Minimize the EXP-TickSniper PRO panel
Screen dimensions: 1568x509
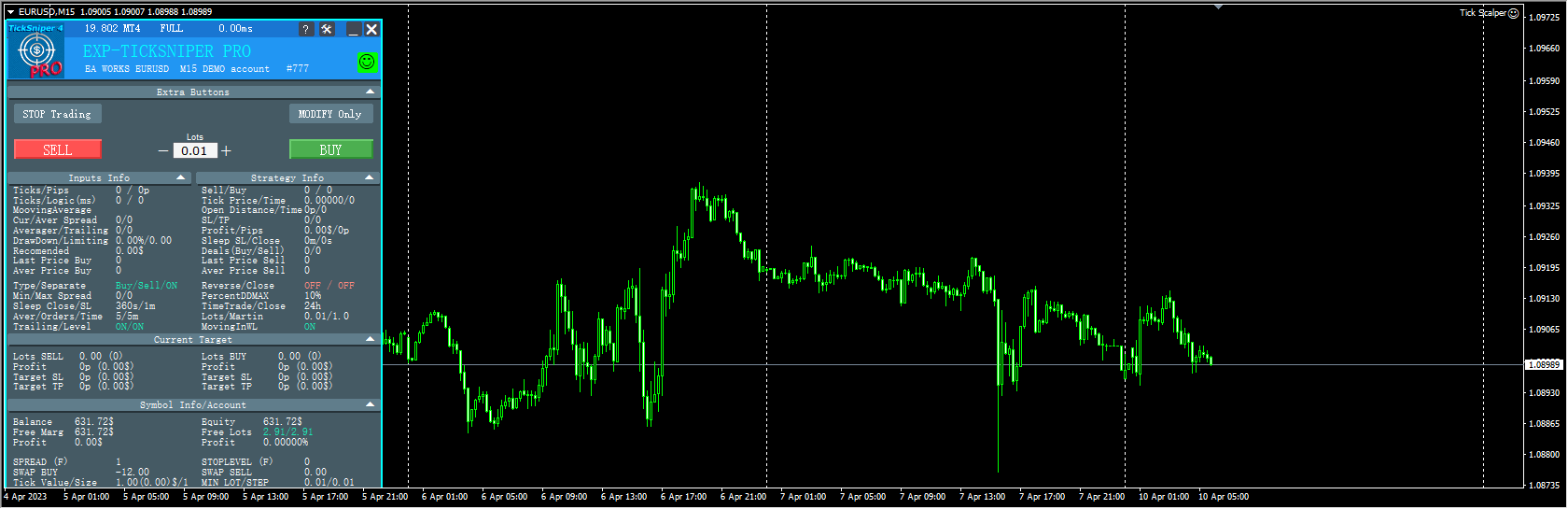click(x=354, y=30)
